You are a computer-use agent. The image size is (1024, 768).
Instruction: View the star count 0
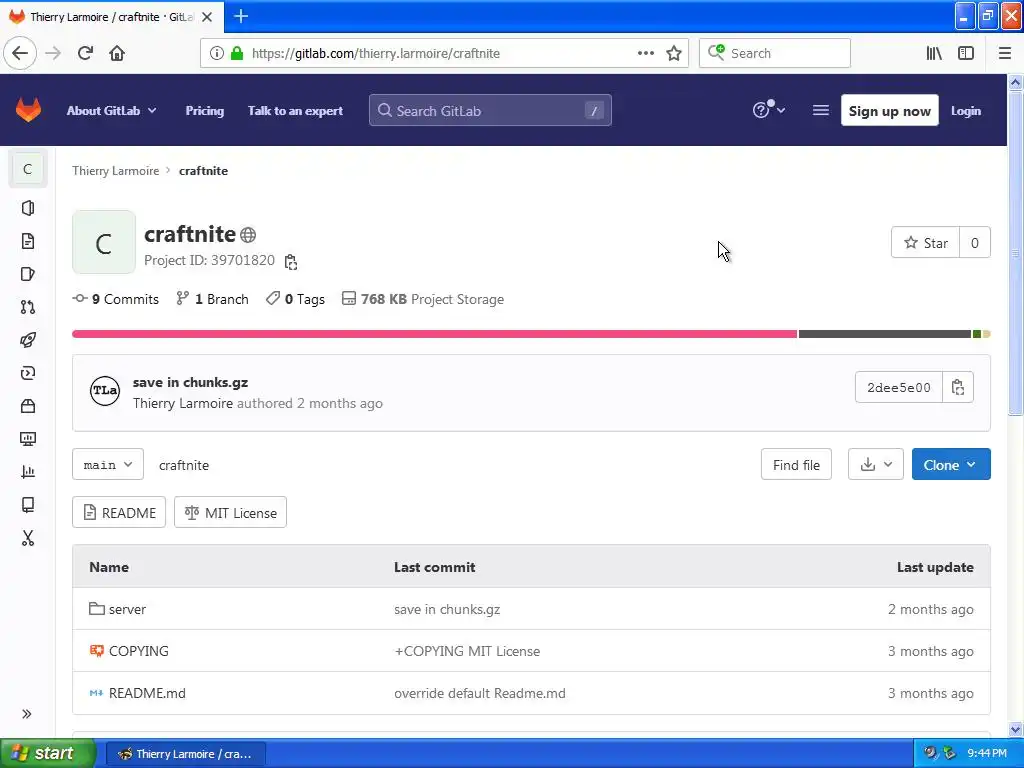(x=974, y=243)
